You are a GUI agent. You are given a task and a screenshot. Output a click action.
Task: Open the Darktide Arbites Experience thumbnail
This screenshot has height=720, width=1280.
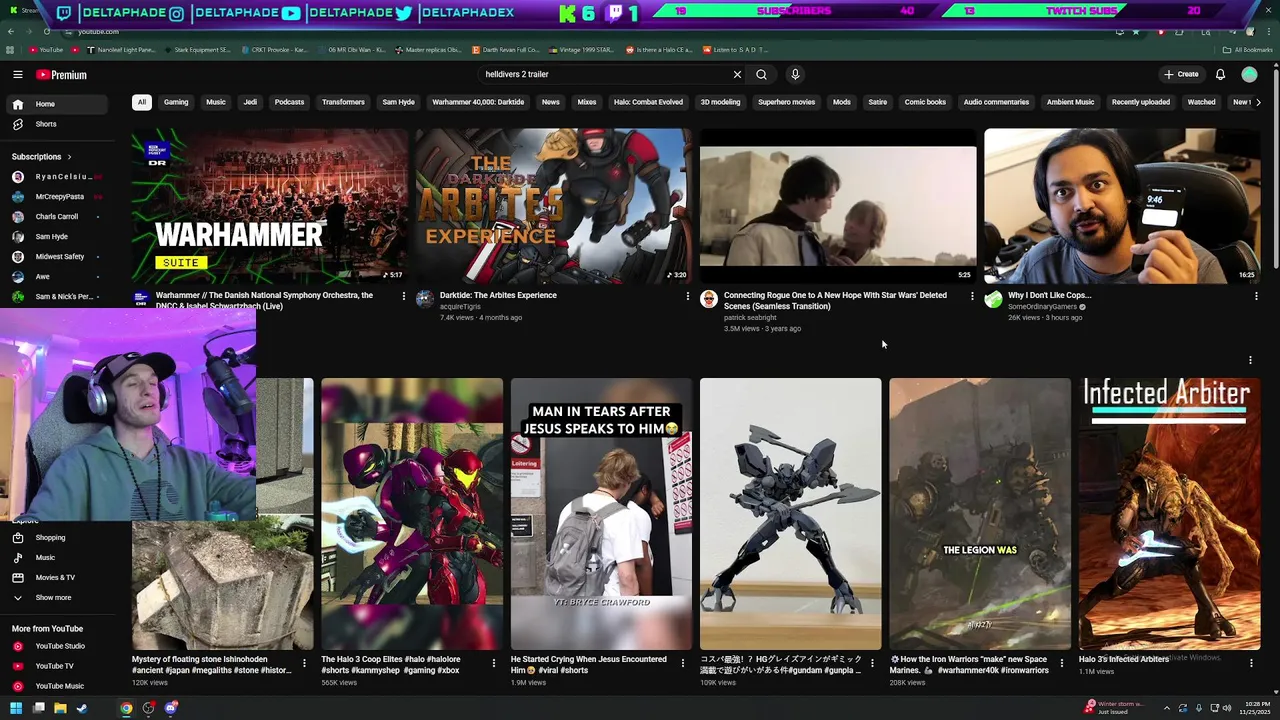[554, 206]
